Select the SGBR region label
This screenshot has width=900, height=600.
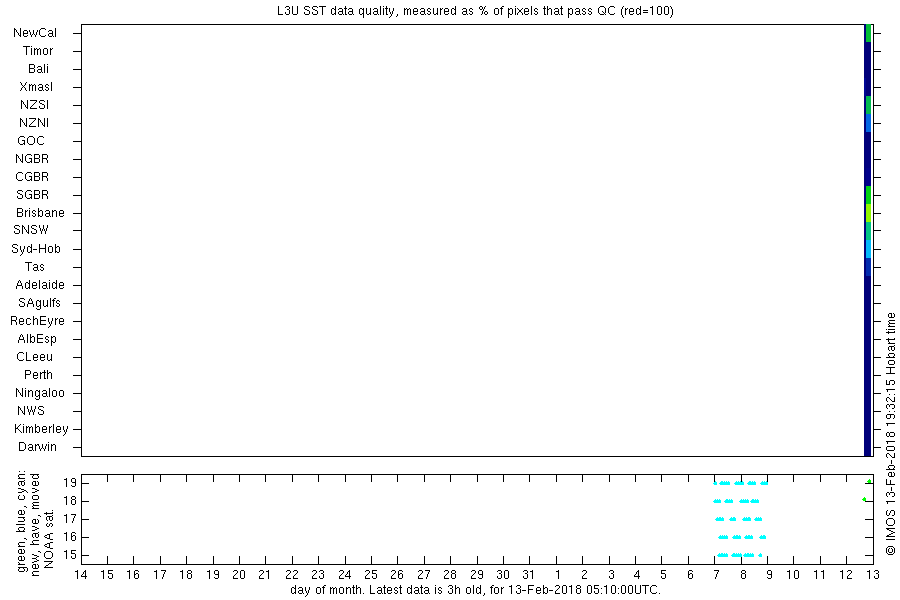point(33,195)
